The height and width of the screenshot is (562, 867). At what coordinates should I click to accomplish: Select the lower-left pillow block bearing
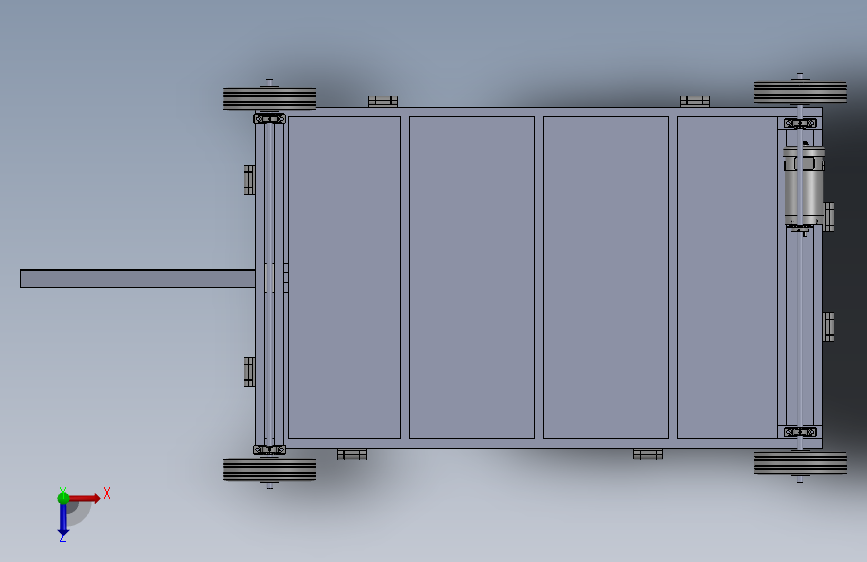[x=269, y=450]
